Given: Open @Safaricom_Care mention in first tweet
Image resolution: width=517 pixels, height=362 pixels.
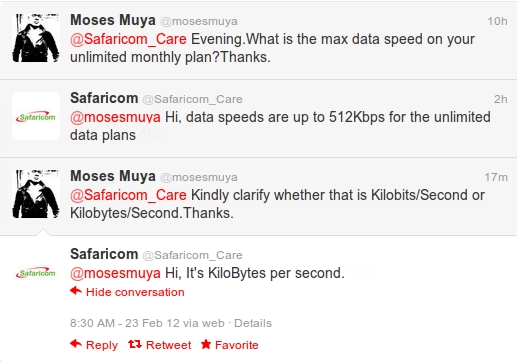Looking at the screenshot, I should click(128, 39).
